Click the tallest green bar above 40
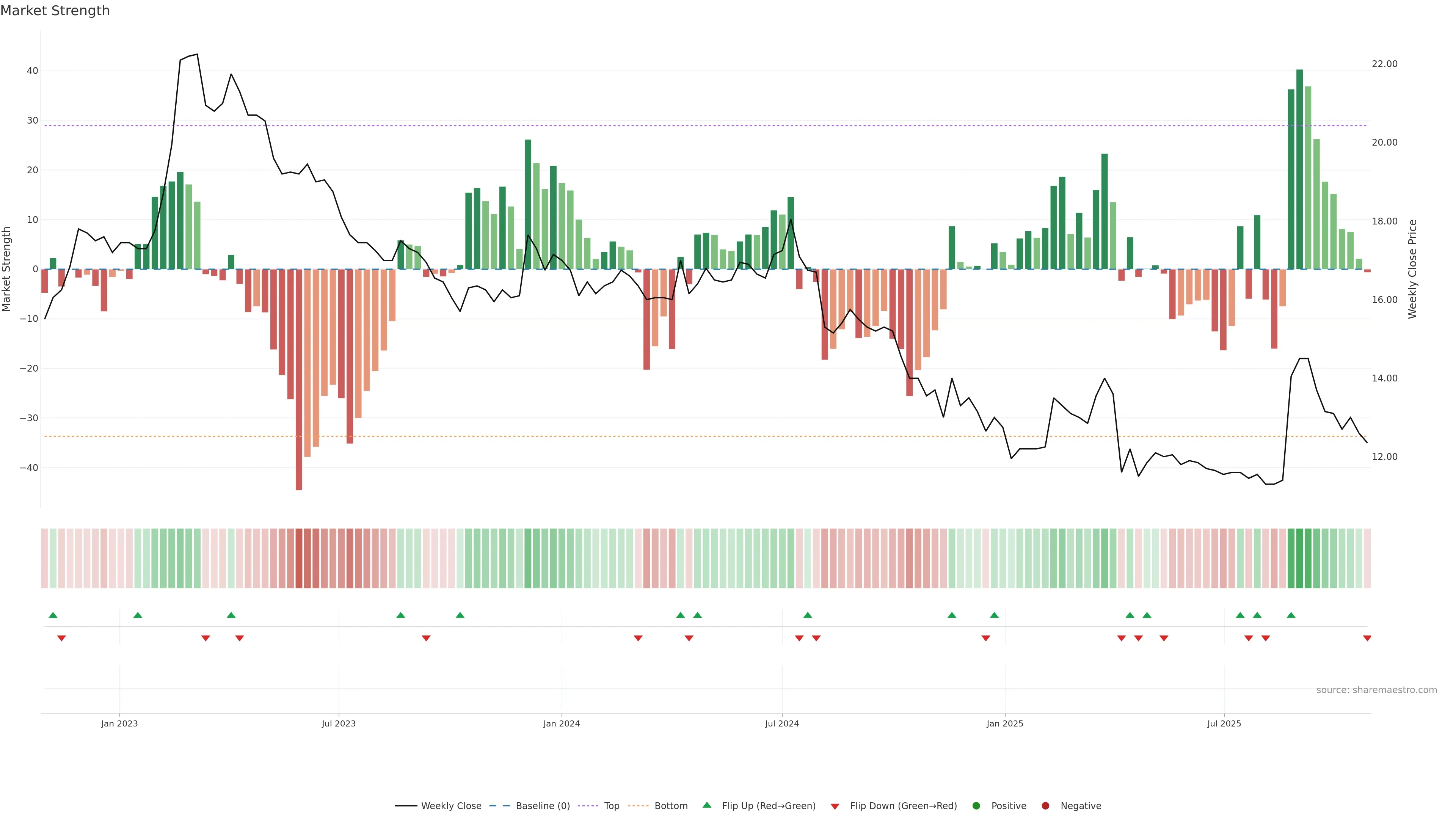The width and height of the screenshot is (1456, 819). 1299,169
